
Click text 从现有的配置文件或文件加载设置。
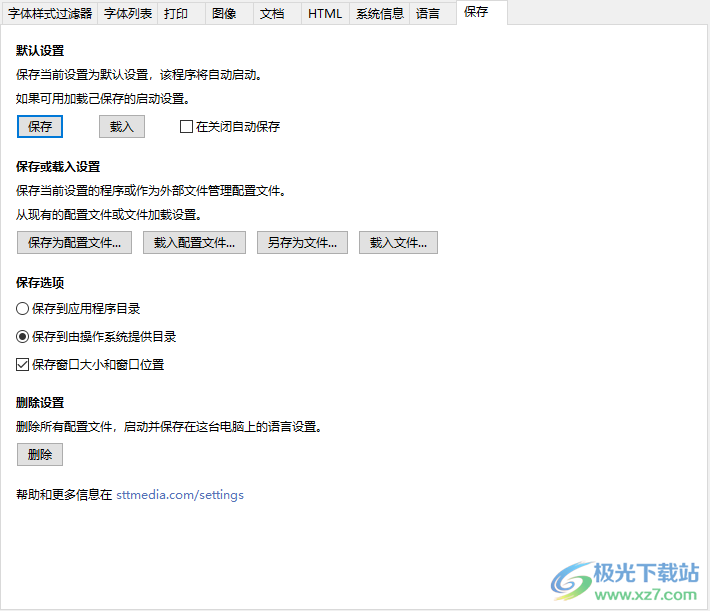109,215
